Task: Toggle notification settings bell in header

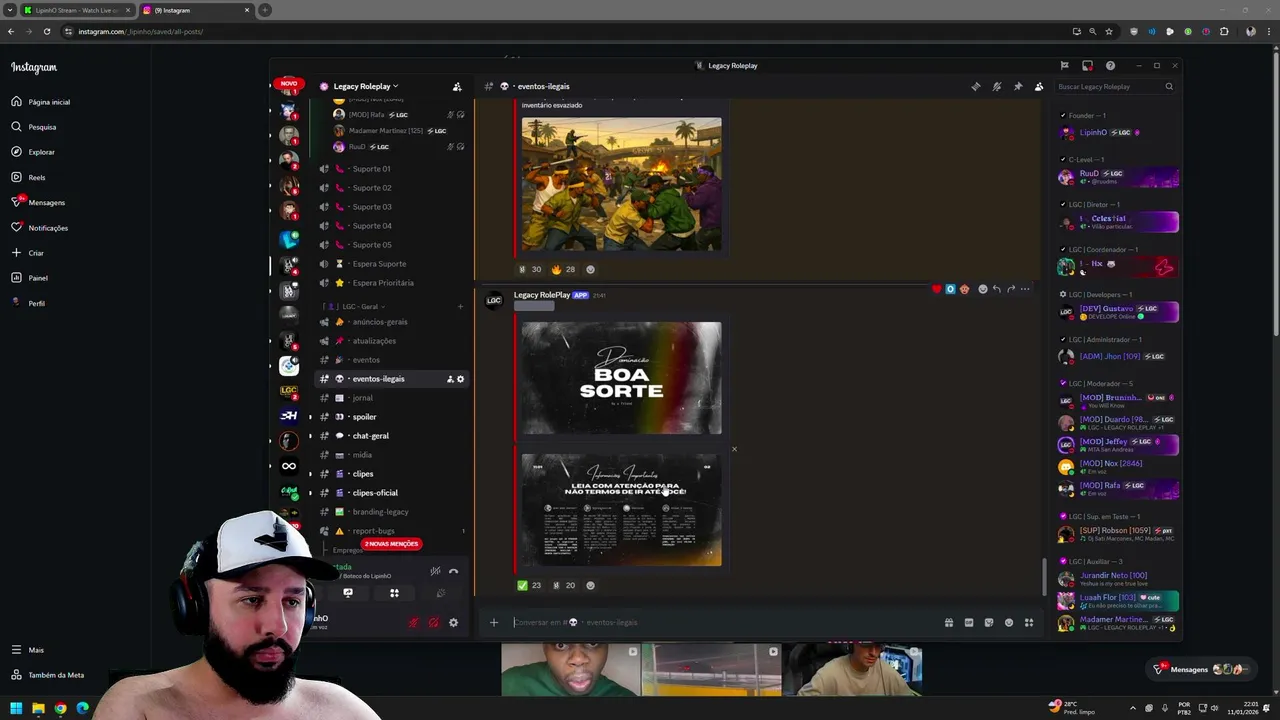Action: click(x=997, y=86)
